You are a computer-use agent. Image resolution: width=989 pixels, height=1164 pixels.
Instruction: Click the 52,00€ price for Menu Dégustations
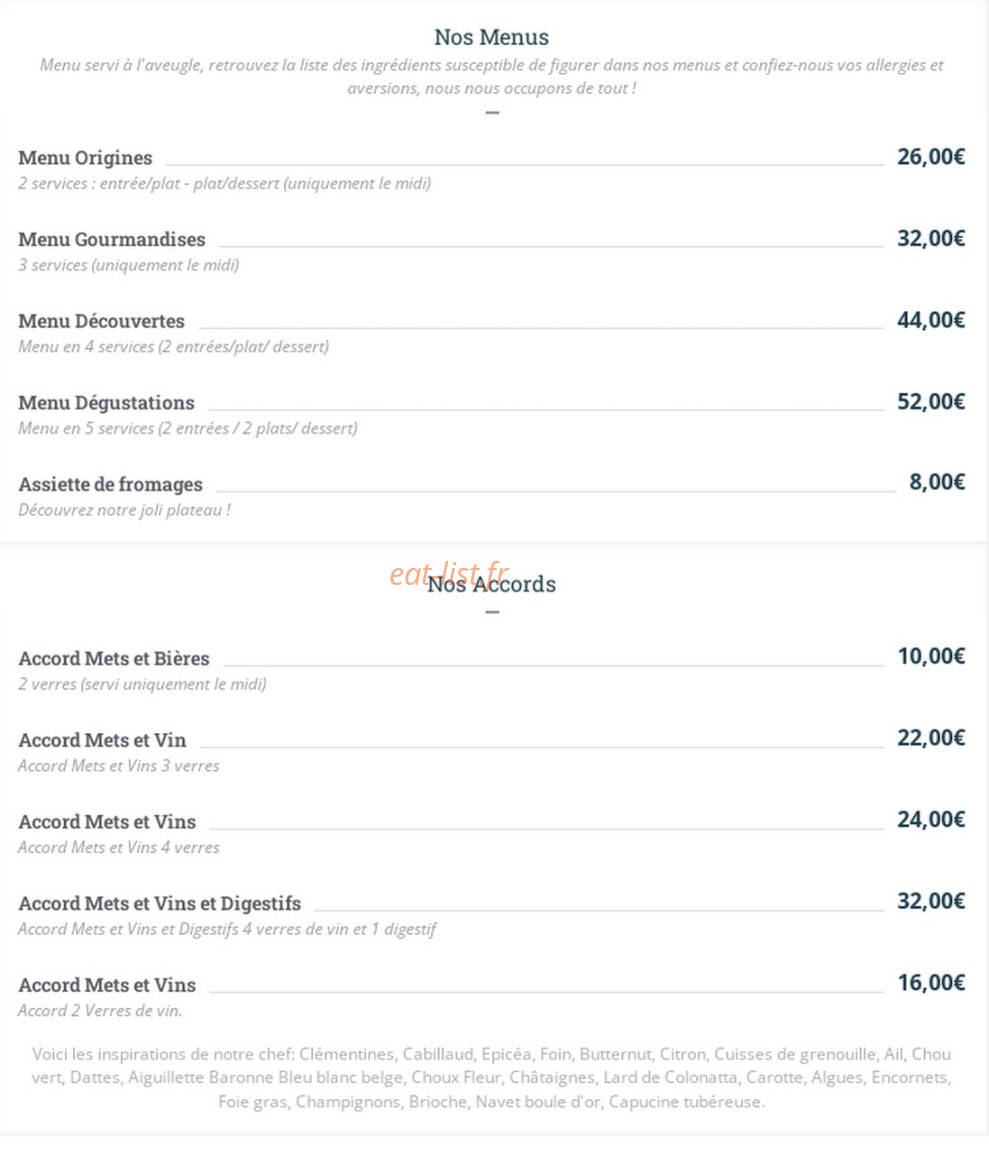pos(931,402)
